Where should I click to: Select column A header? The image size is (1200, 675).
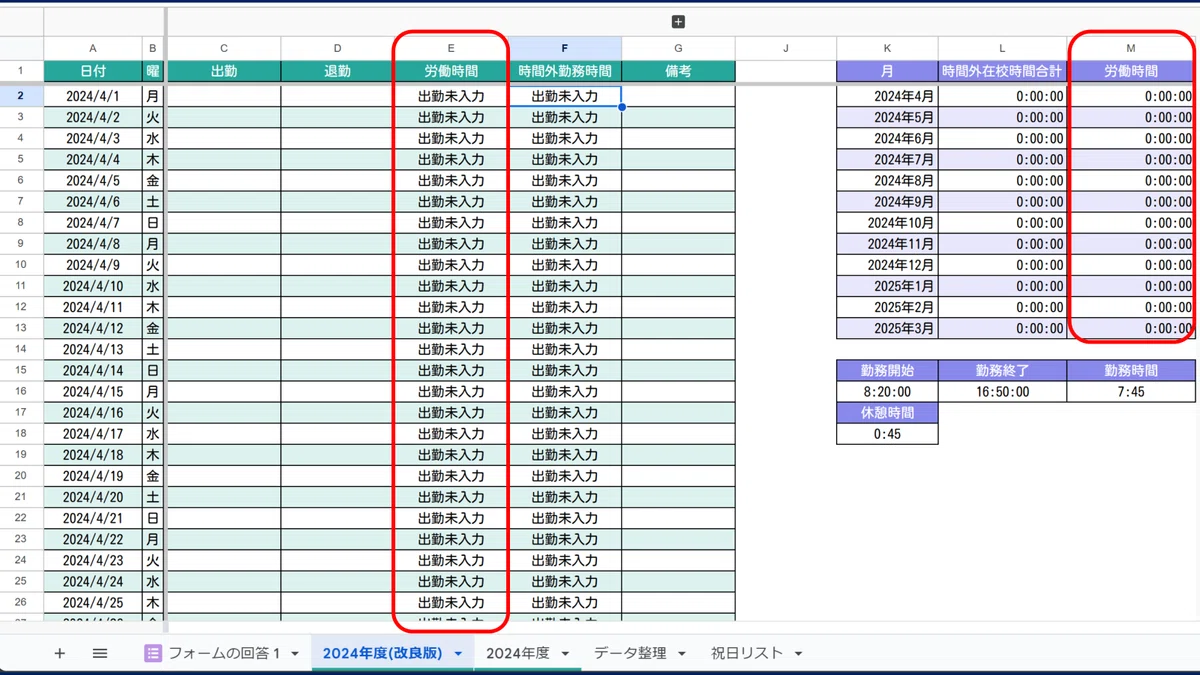click(93, 48)
